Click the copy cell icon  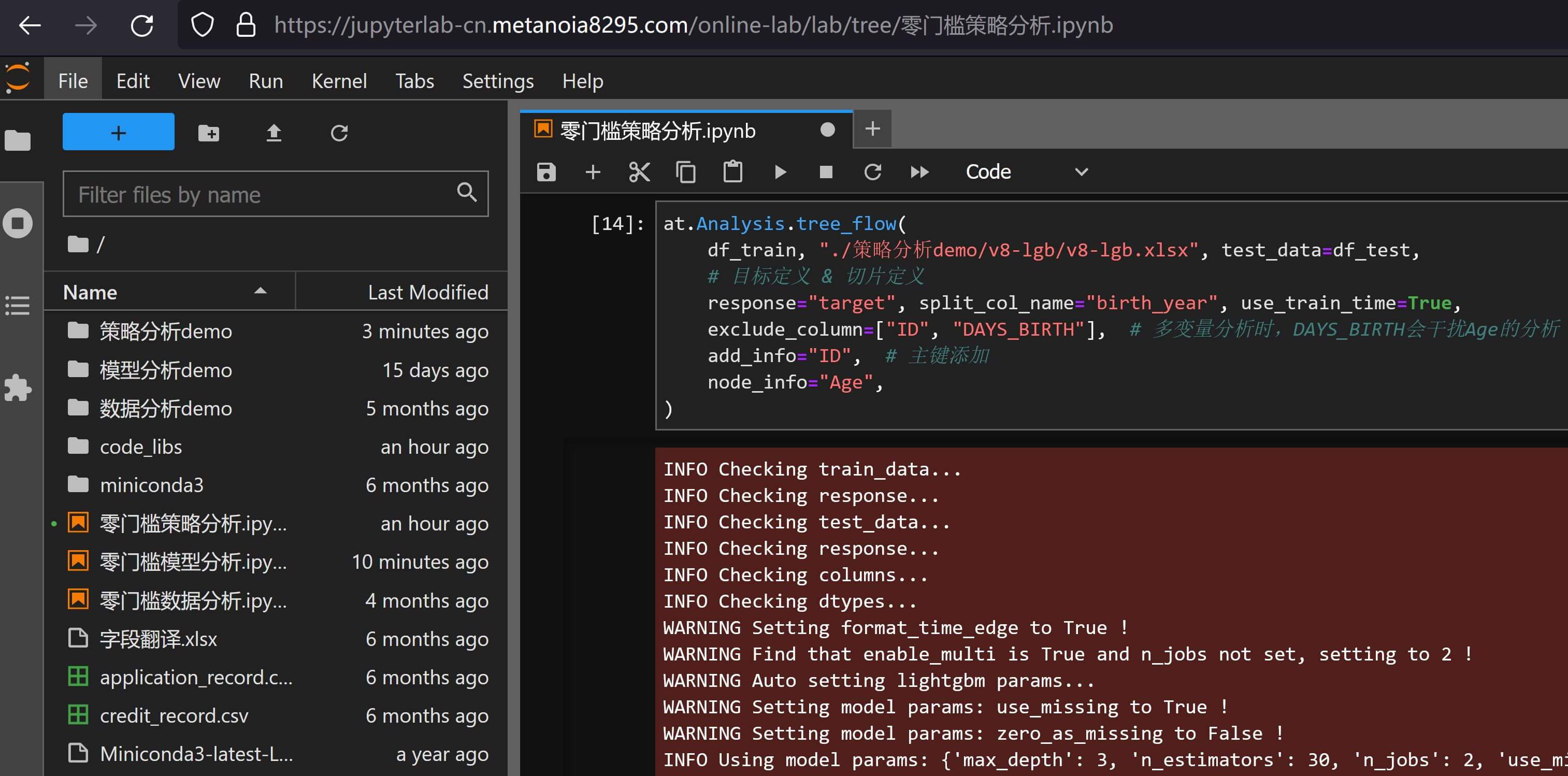685,172
